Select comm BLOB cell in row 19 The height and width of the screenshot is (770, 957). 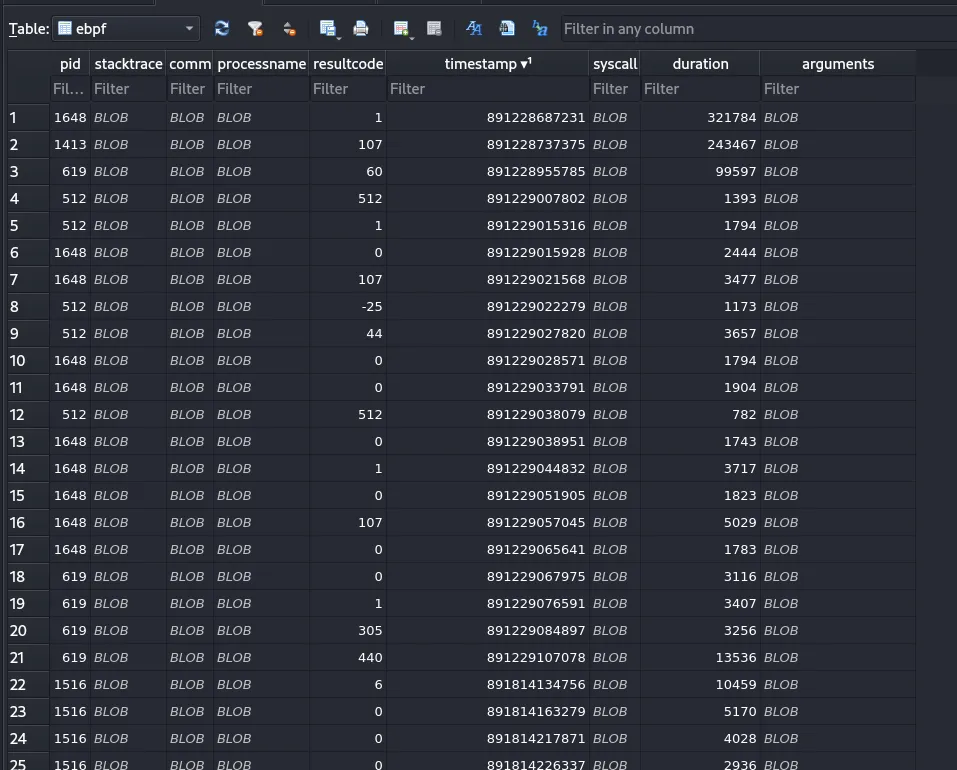[x=190, y=603]
